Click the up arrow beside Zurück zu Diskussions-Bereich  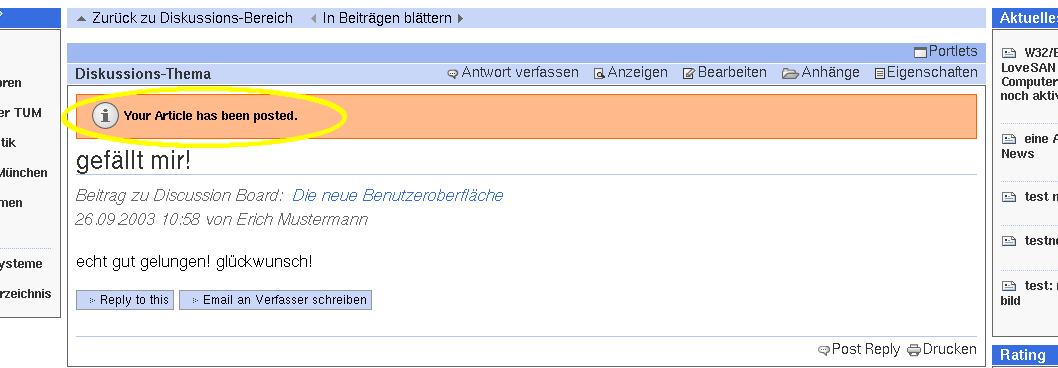pos(81,19)
